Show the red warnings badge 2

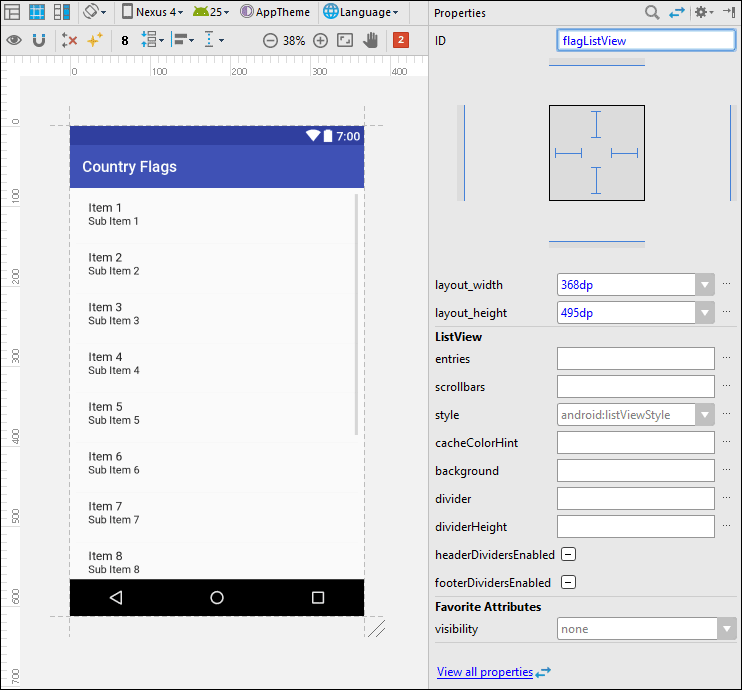(x=401, y=40)
